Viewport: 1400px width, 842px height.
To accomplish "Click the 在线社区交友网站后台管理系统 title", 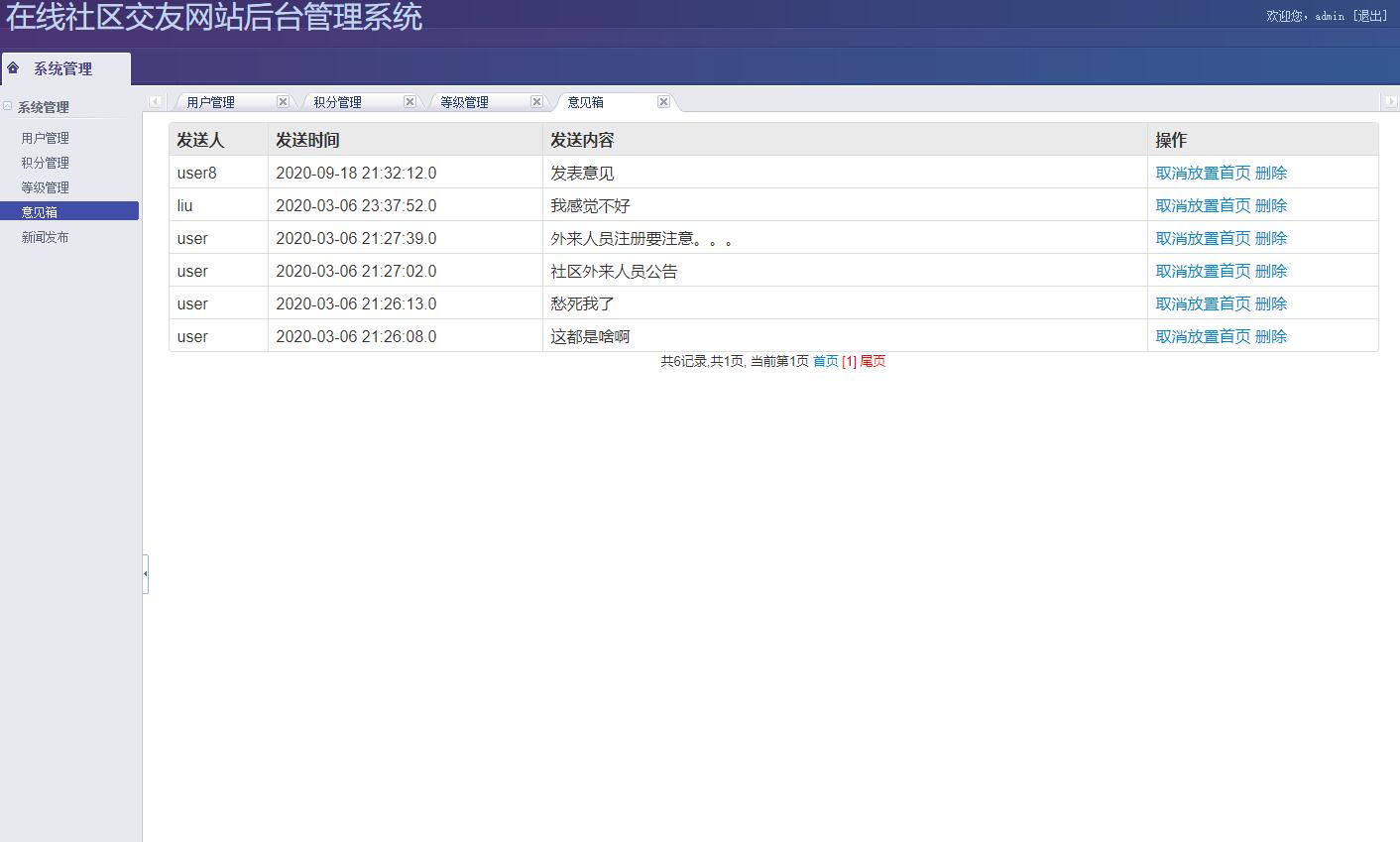I will [x=214, y=17].
